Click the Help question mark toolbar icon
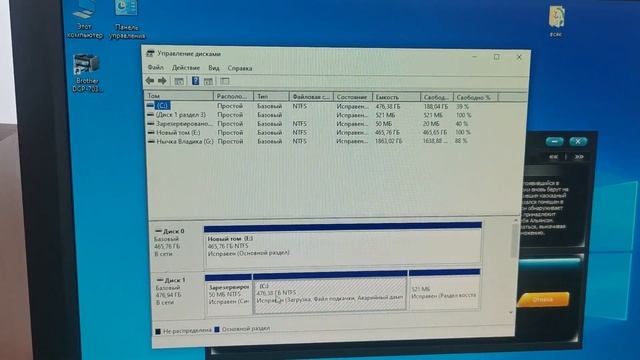The height and width of the screenshot is (360, 640). [196, 81]
